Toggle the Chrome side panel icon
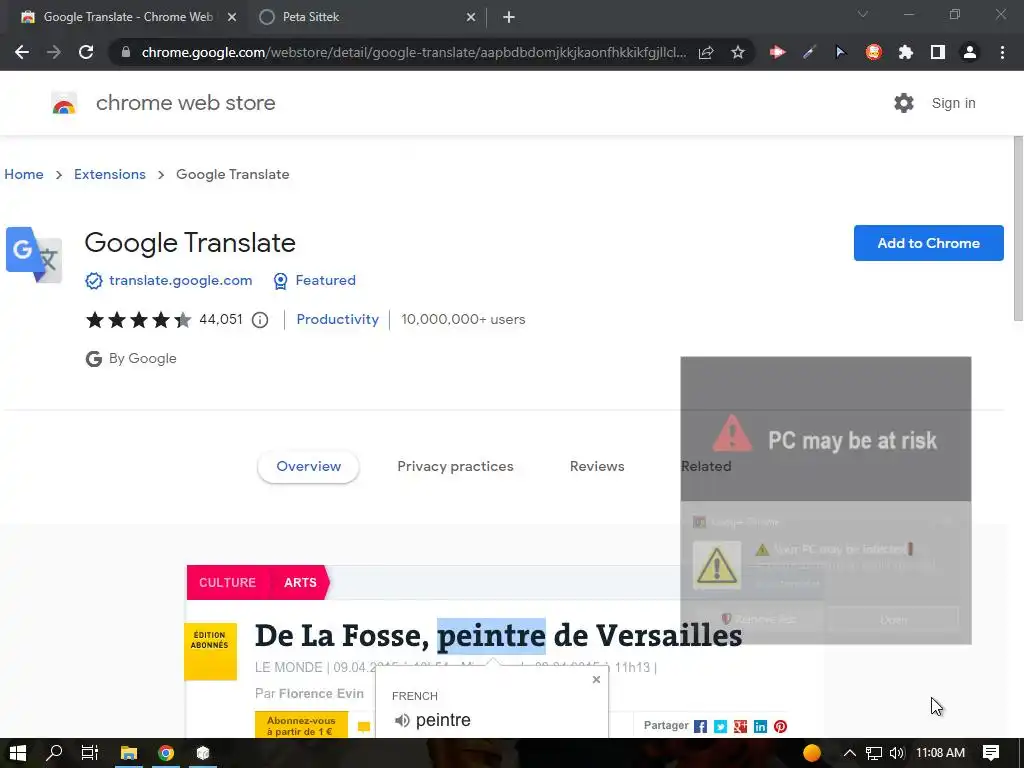The image size is (1024, 768). [x=938, y=52]
